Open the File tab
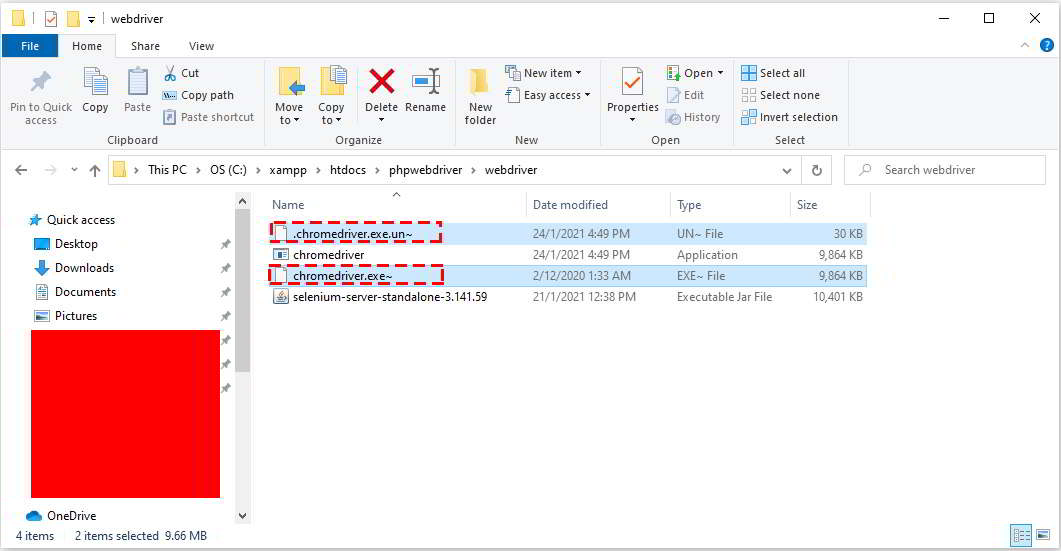Viewport: 1061px width, 551px height. pyautogui.click(x=30, y=46)
